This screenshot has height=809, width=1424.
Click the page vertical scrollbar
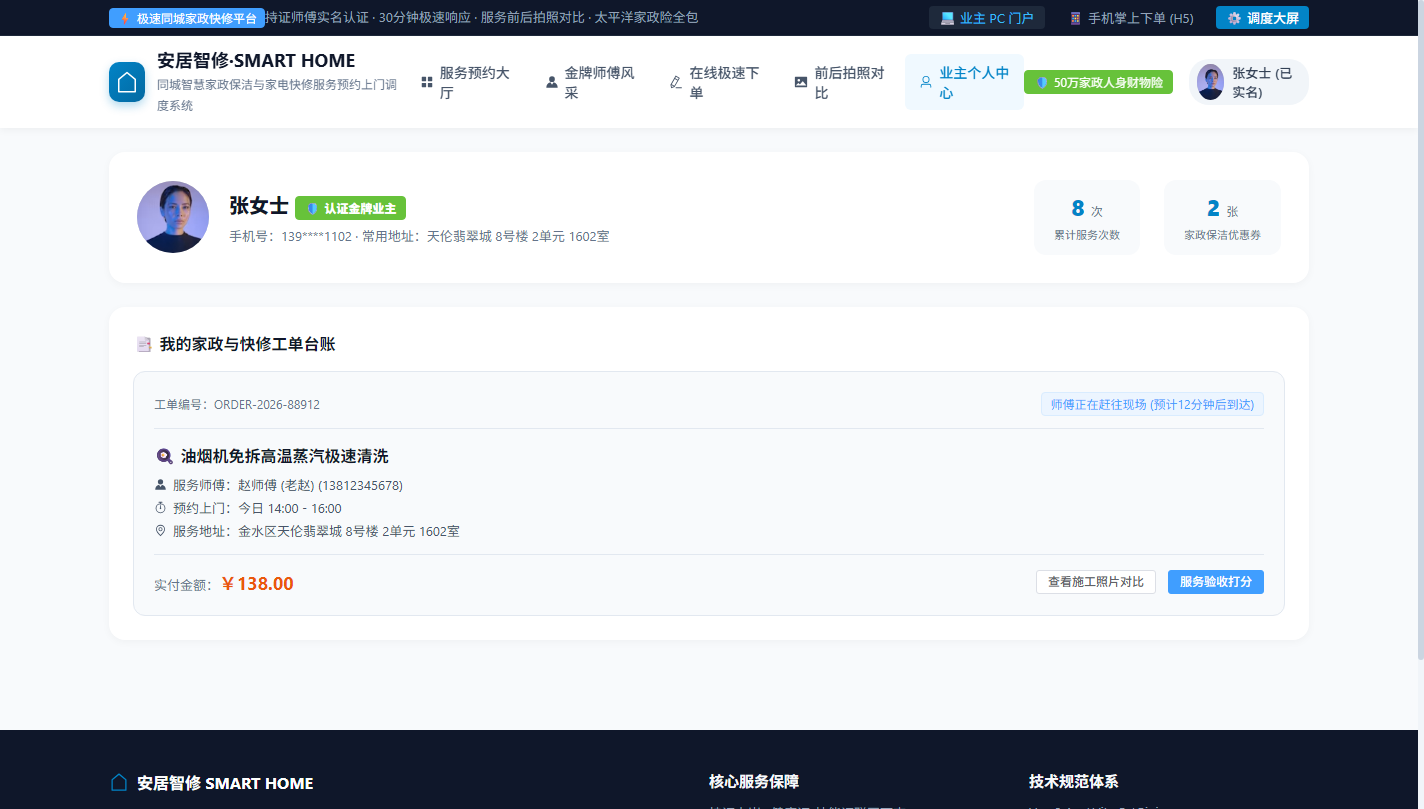tap(1420, 330)
